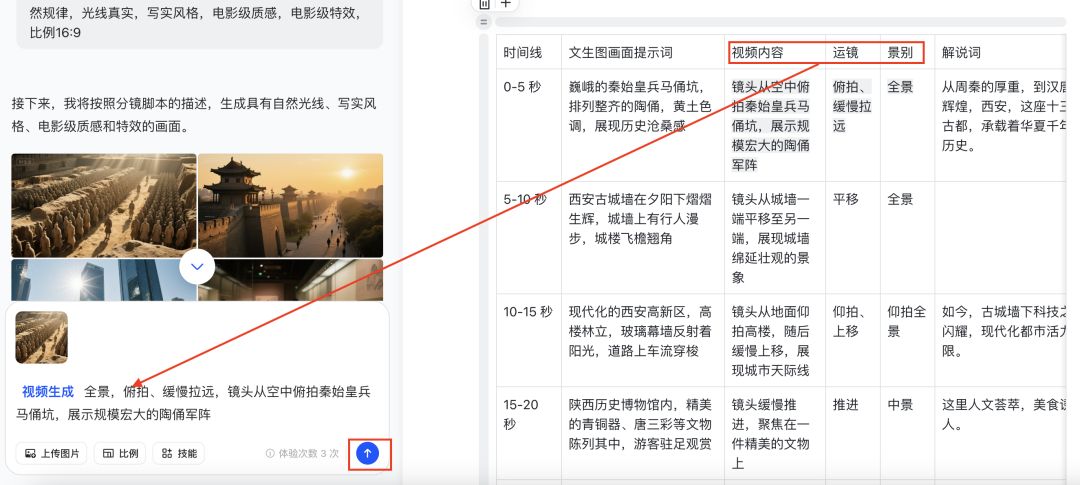Click the narration cell starting with 从周秦的厚重
This screenshot has width=1080, height=485.
tap(1000, 125)
